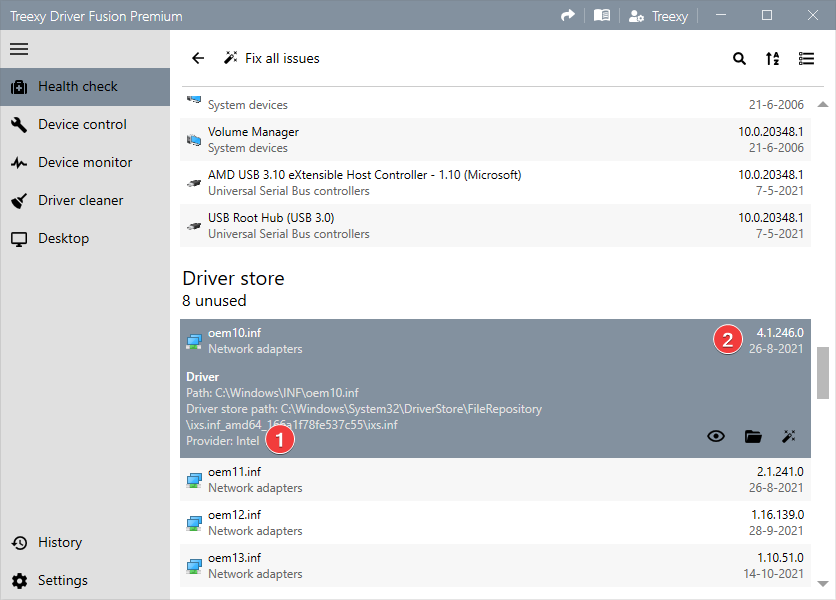Toggle the eye icon for oem10.inf
The image size is (836, 600).
click(716, 436)
